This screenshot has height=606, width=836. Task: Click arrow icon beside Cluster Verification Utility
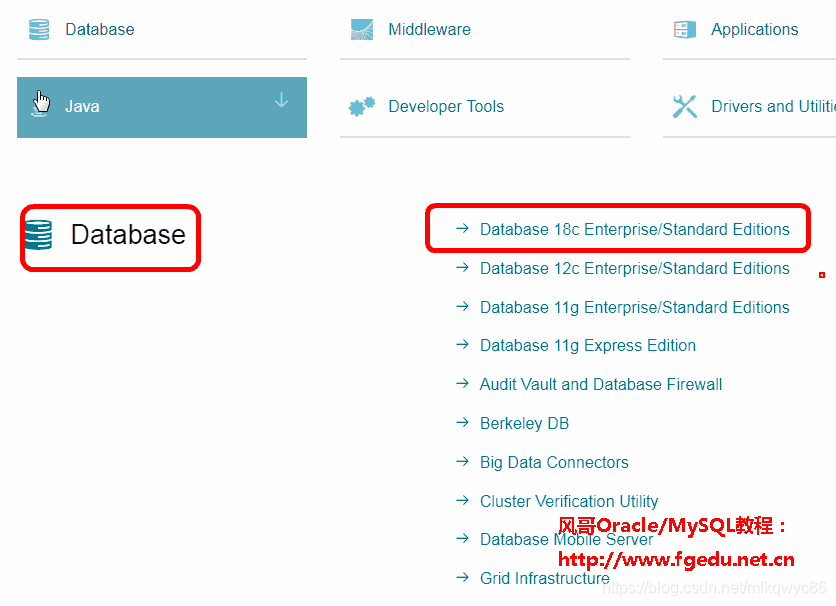[x=462, y=500]
